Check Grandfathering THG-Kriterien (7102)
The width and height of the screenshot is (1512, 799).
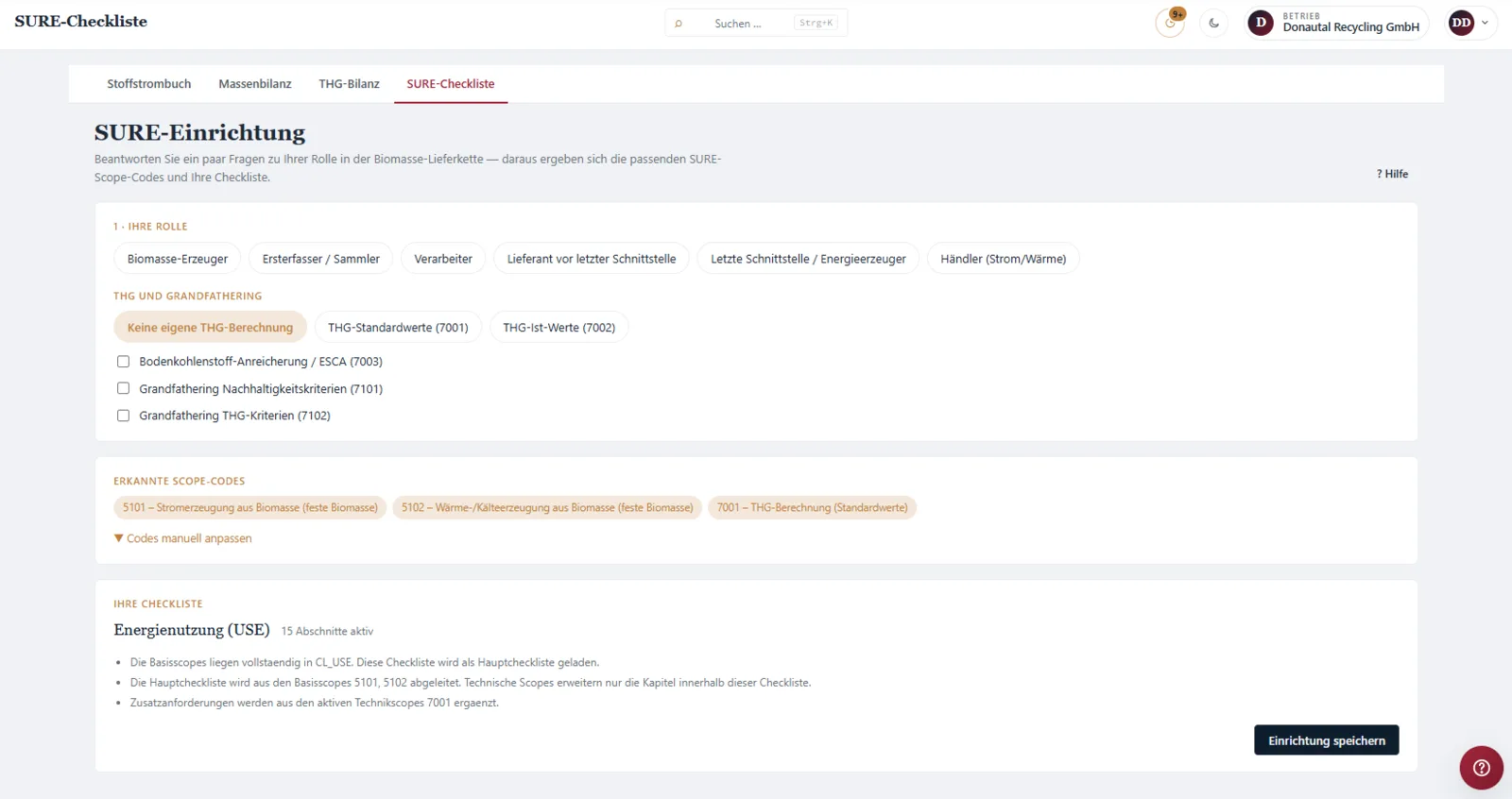[x=123, y=416]
